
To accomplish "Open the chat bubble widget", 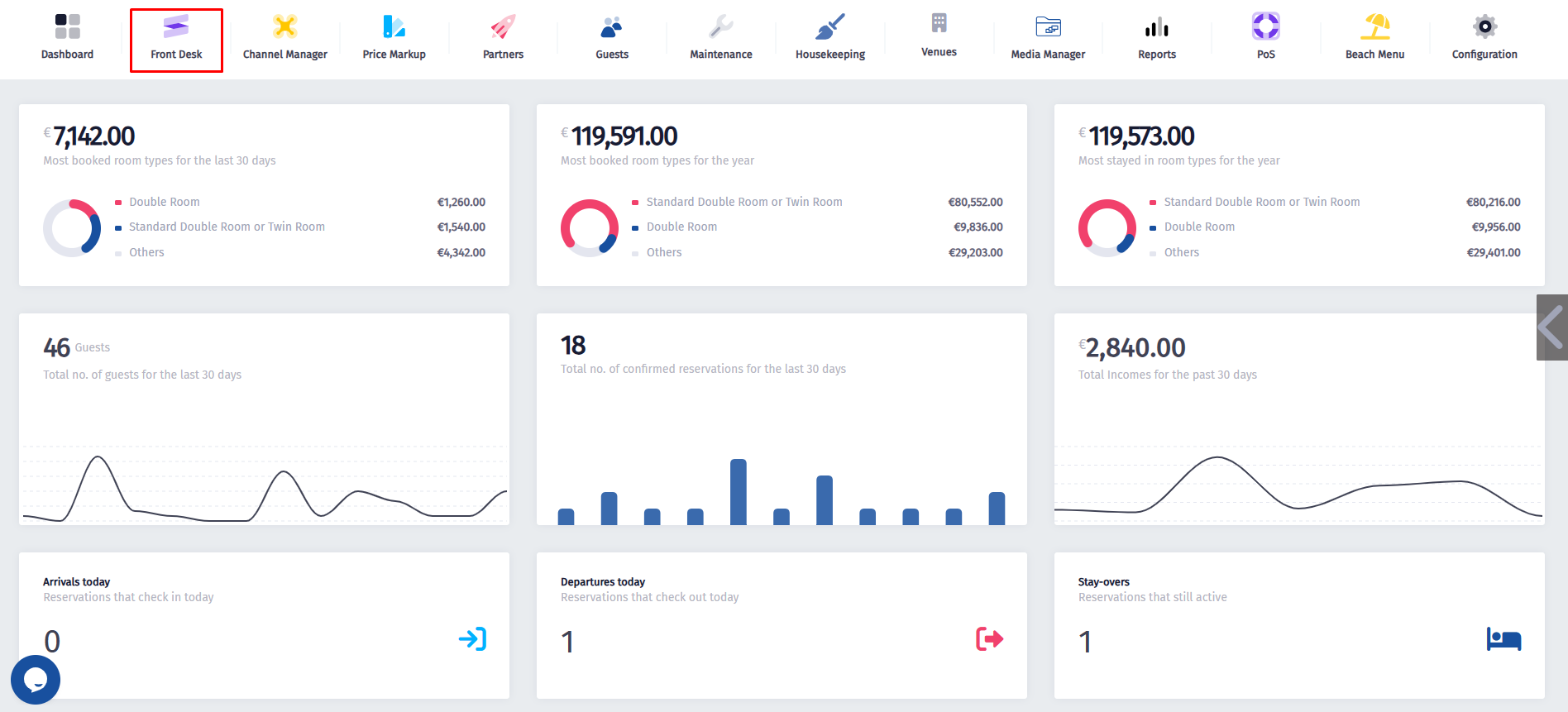I will [x=36, y=680].
